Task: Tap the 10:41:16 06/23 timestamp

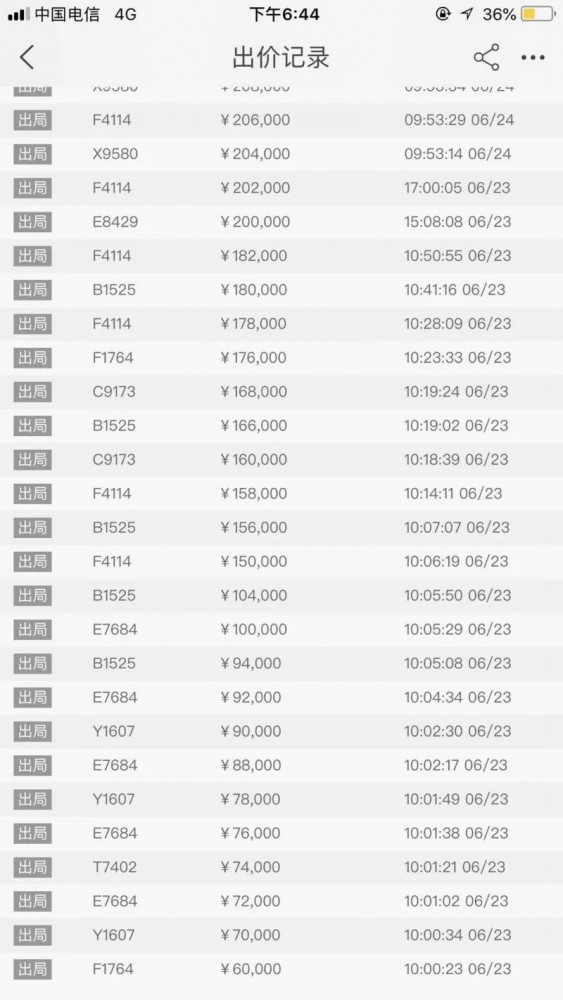Action: click(x=455, y=290)
